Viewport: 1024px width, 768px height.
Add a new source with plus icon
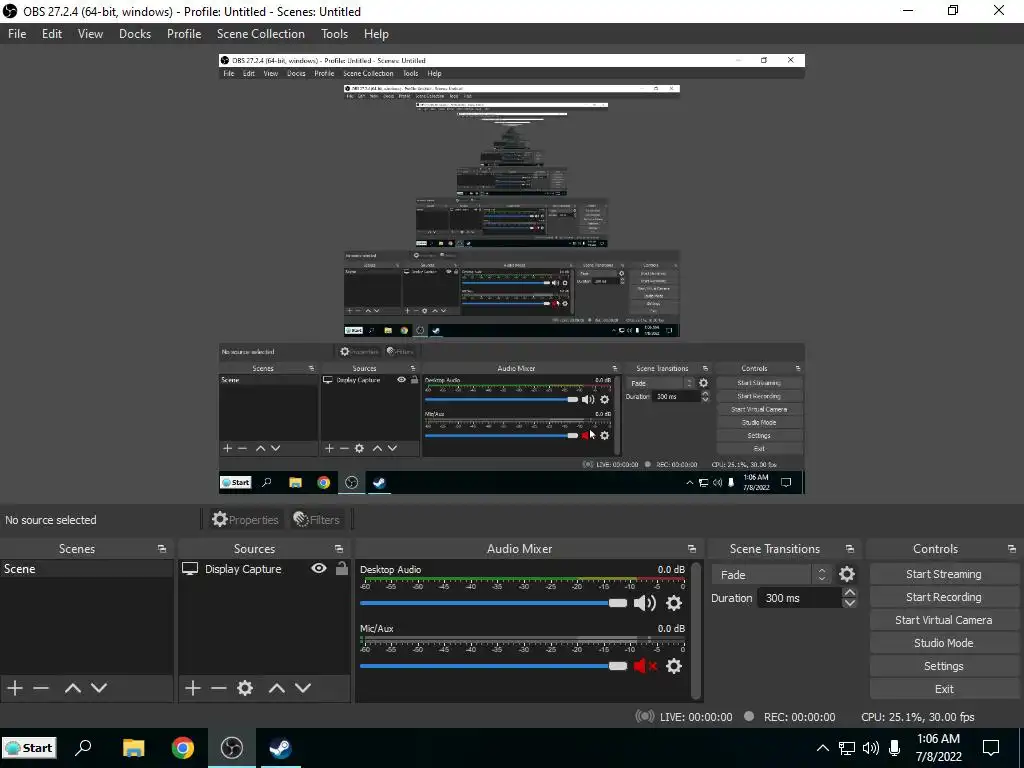click(x=193, y=688)
